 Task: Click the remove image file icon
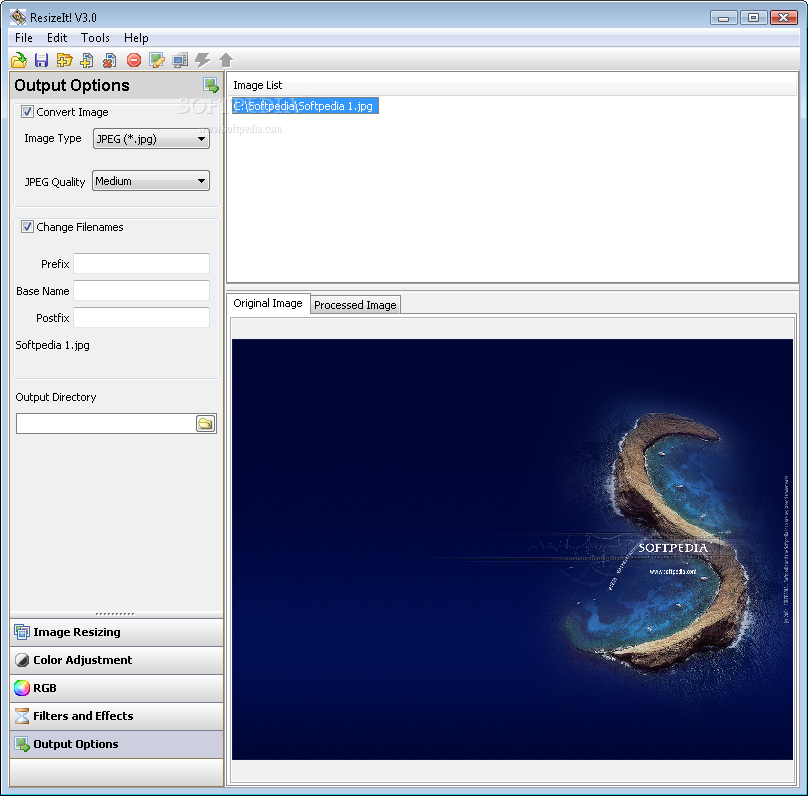pyautogui.click(x=109, y=60)
